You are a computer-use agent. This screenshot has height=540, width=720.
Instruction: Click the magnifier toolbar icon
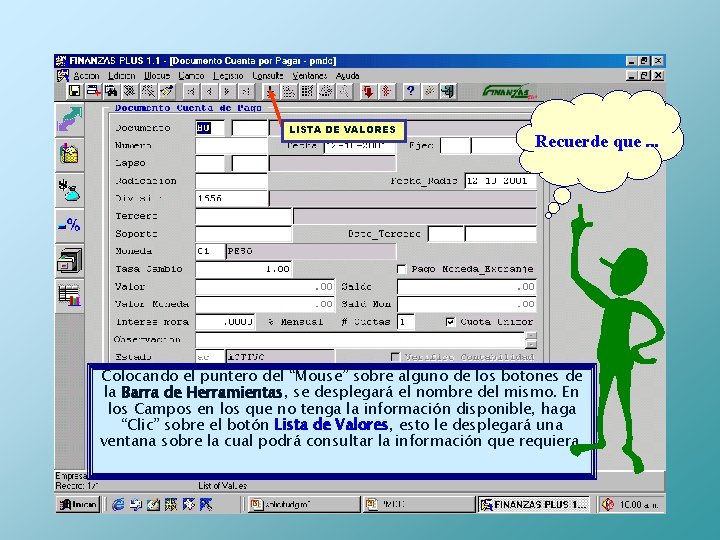coord(344,92)
